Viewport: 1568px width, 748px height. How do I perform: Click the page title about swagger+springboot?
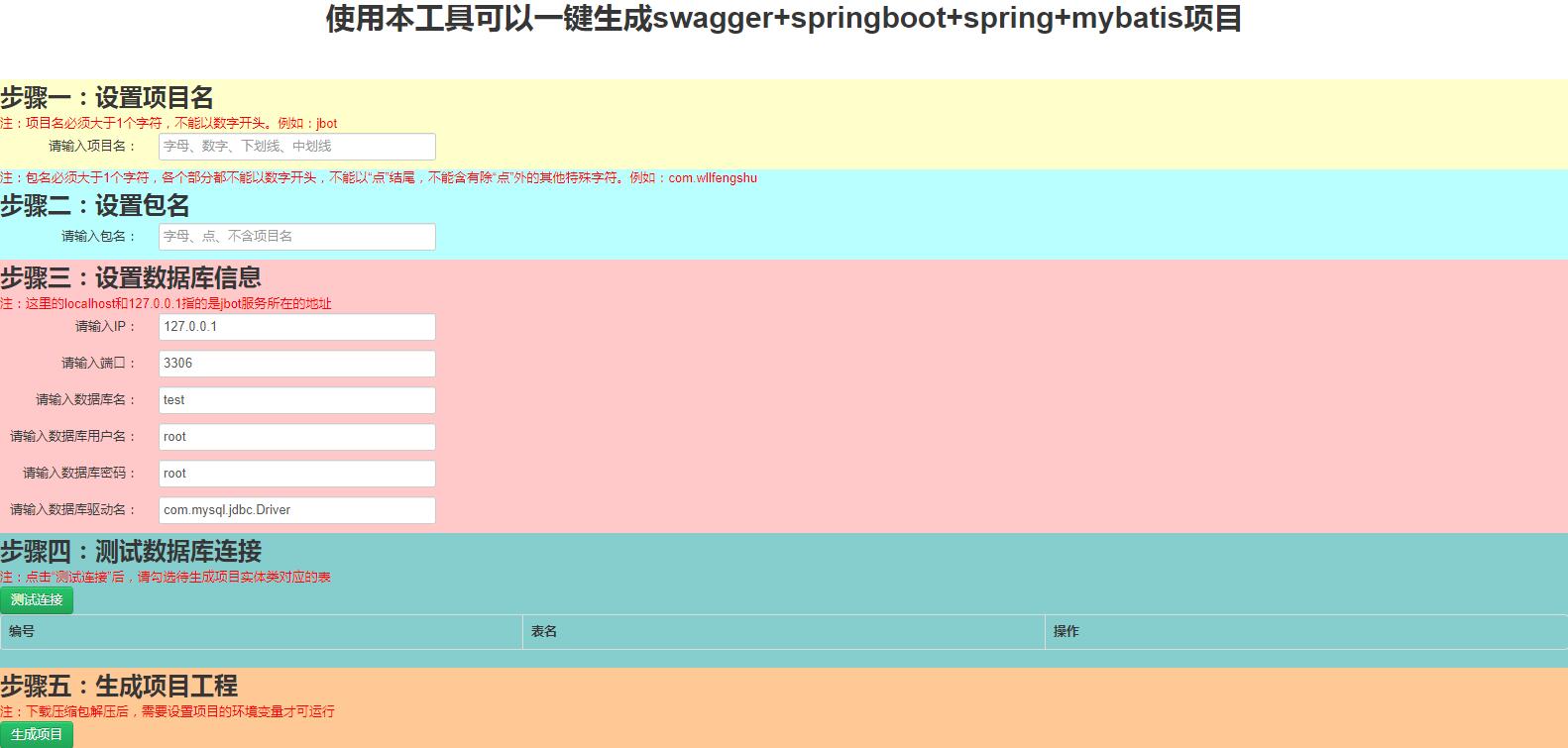[784, 19]
